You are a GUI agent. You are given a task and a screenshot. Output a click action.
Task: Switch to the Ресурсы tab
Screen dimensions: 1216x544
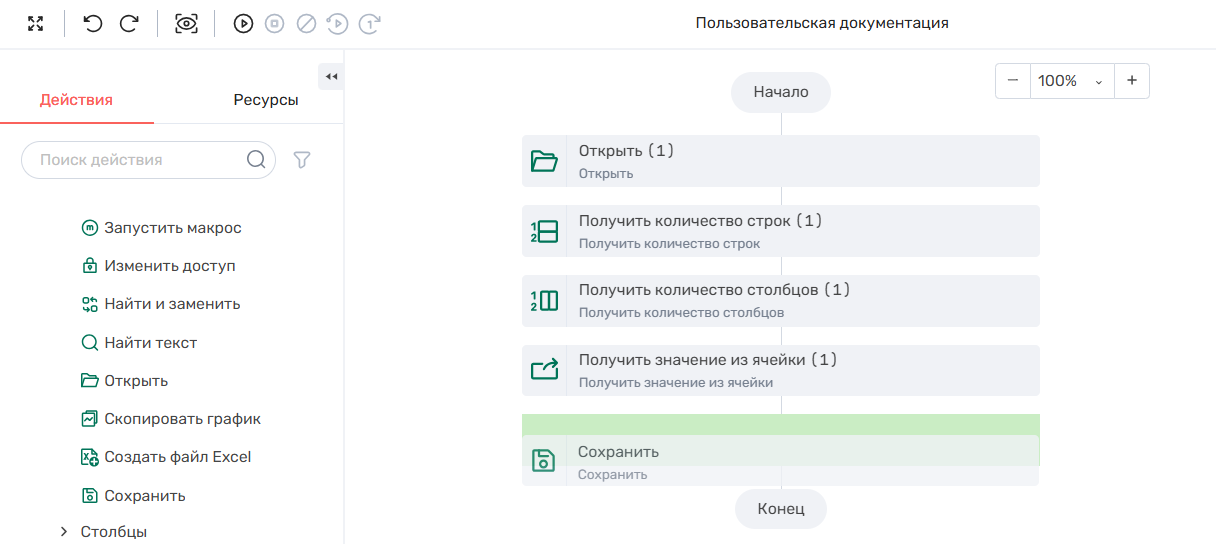pyautogui.click(x=265, y=100)
